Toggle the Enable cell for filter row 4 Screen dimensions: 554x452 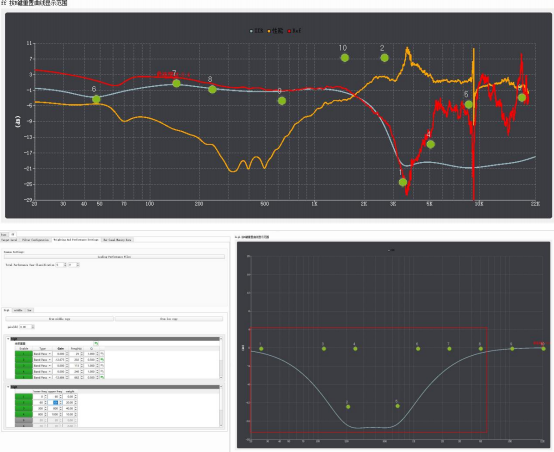point(24,372)
